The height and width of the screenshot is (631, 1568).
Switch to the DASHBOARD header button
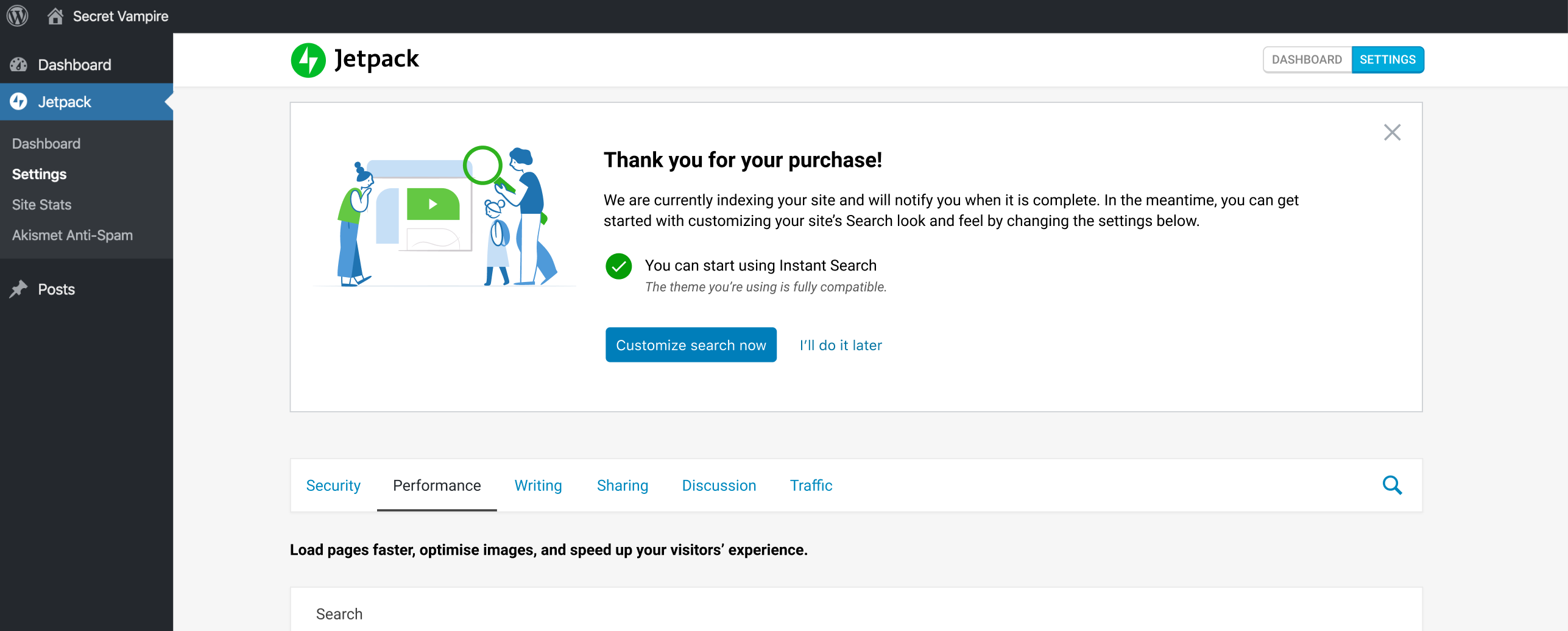coord(1307,60)
